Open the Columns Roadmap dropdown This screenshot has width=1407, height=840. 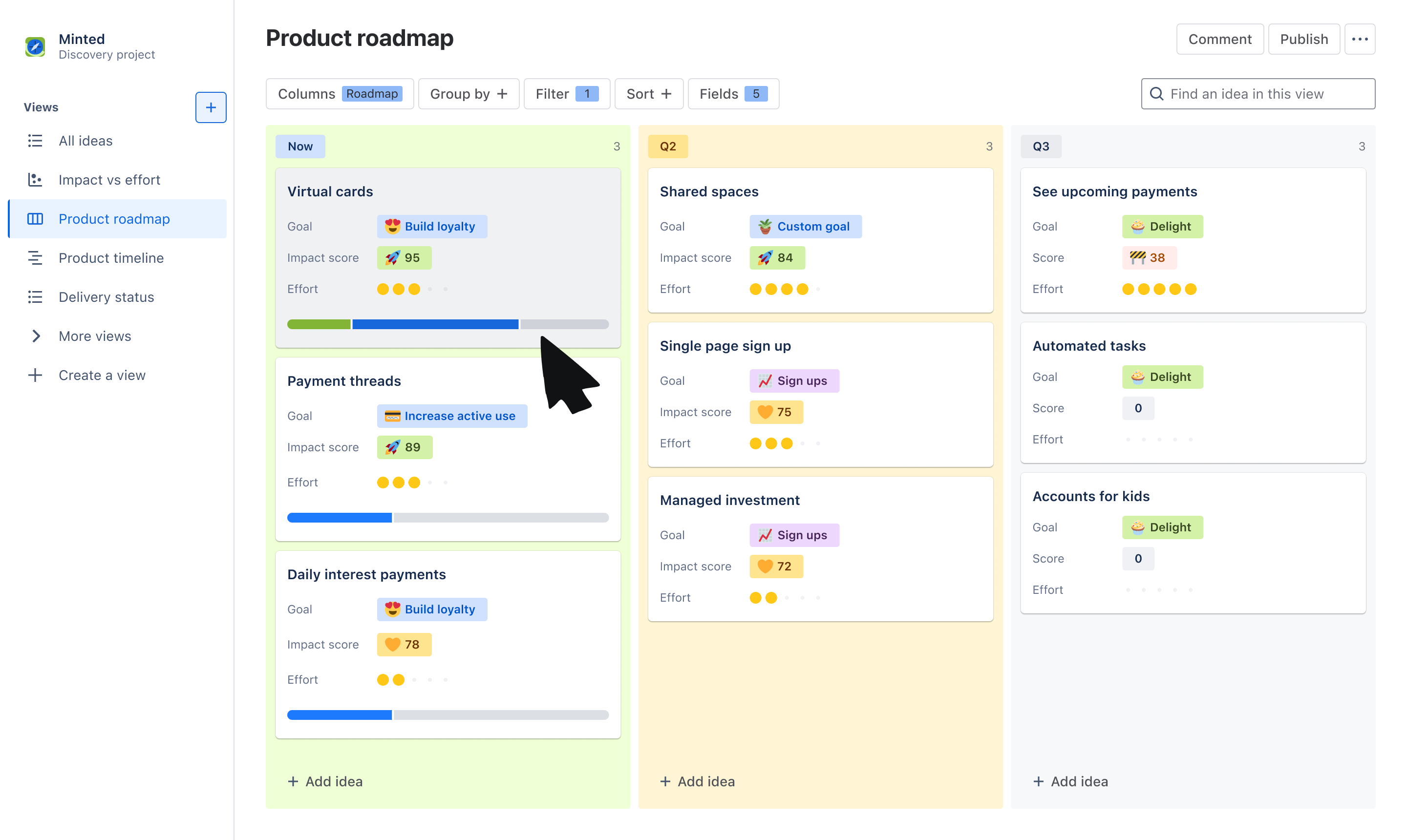tap(340, 94)
